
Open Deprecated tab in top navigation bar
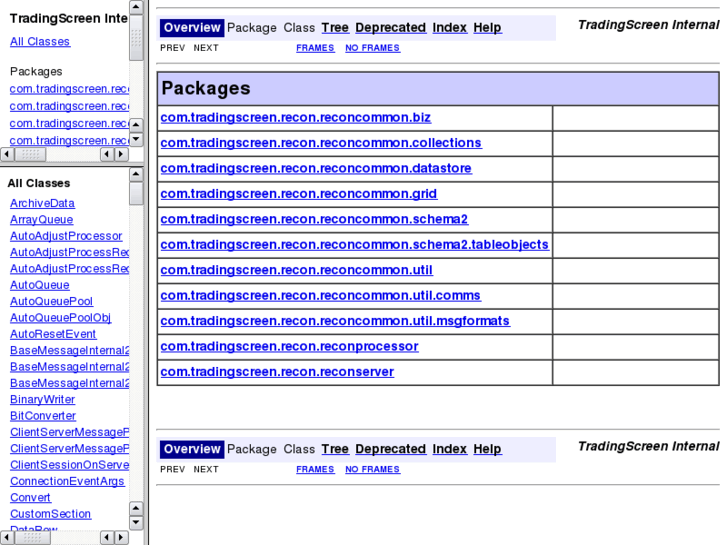click(x=390, y=28)
